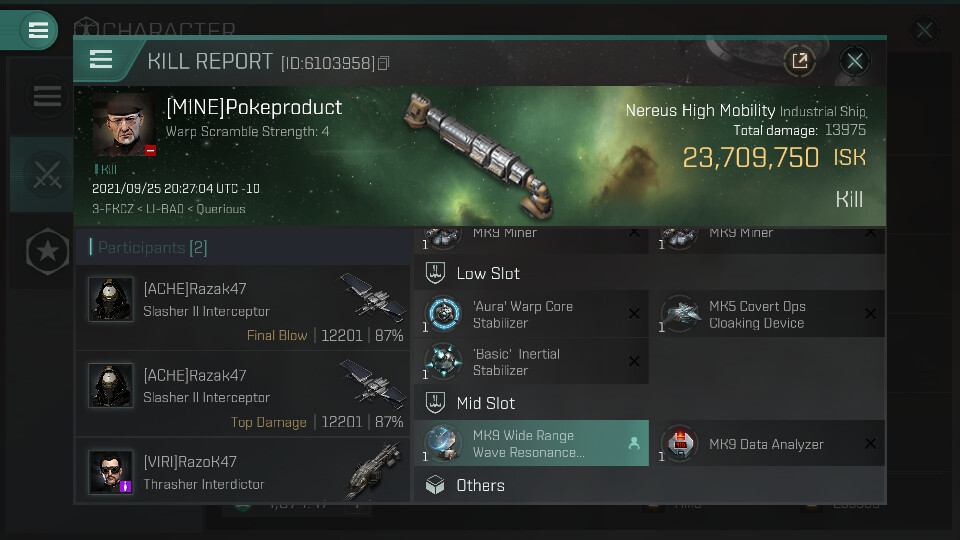Image resolution: width=960 pixels, height=540 pixels.
Task: Share the kill report externally
Action: [x=799, y=61]
